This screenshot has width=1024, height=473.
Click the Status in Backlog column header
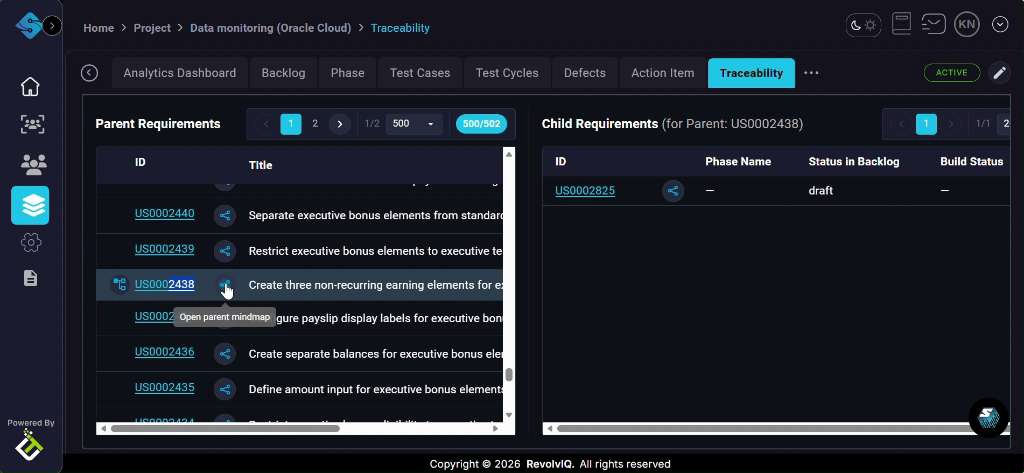click(854, 161)
